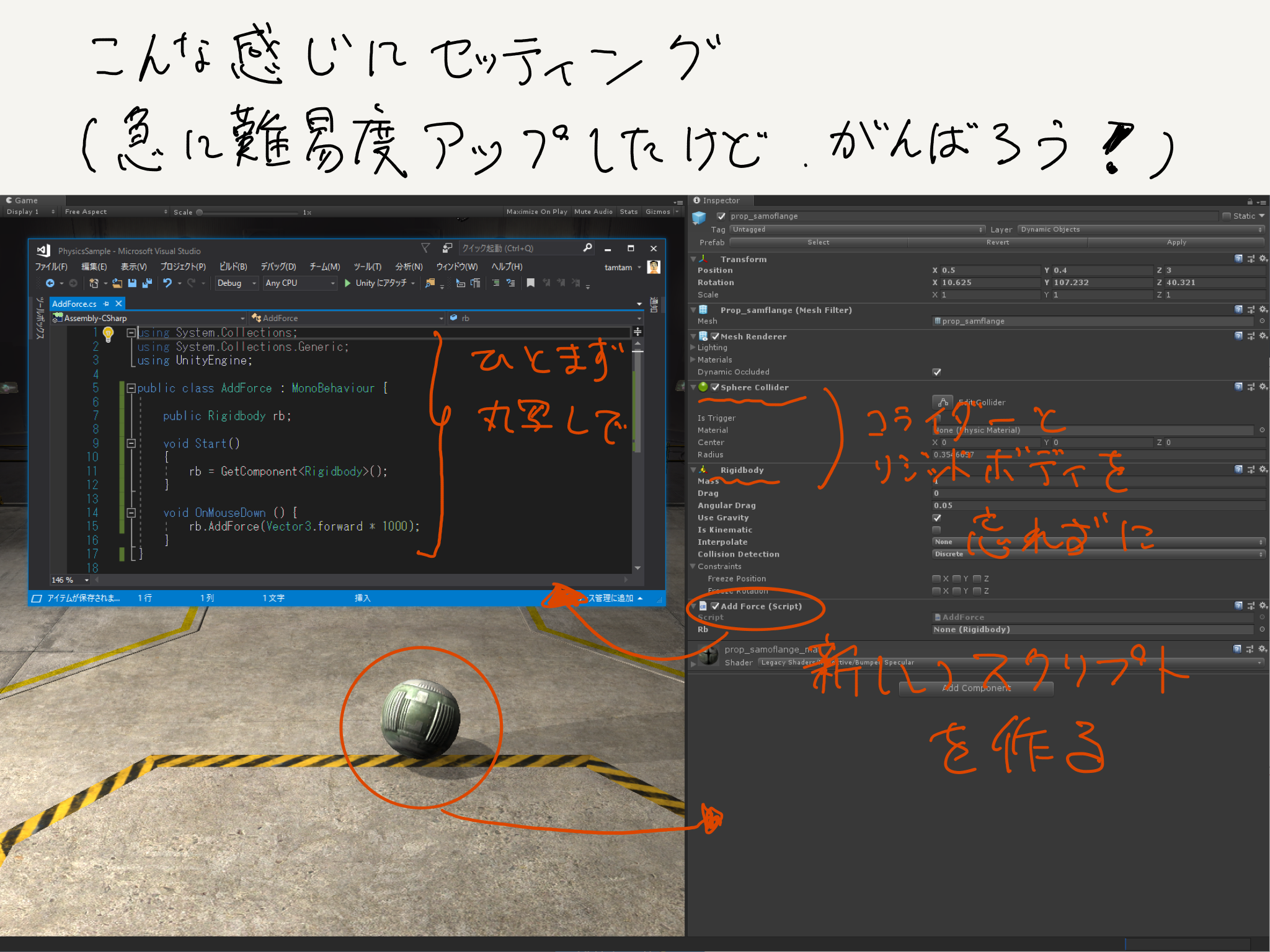Pick a mesh with the Mesh object selector circle
The width and height of the screenshot is (1270, 952).
[1262, 321]
